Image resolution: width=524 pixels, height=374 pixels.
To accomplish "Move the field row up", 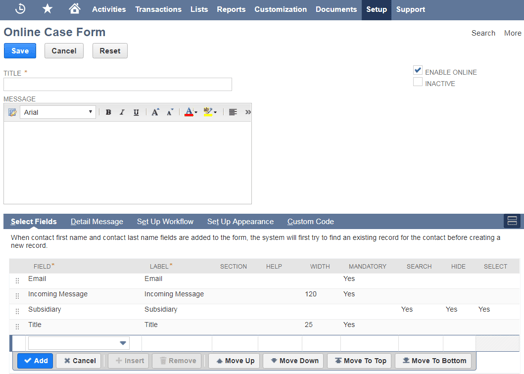I will (235, 361).
